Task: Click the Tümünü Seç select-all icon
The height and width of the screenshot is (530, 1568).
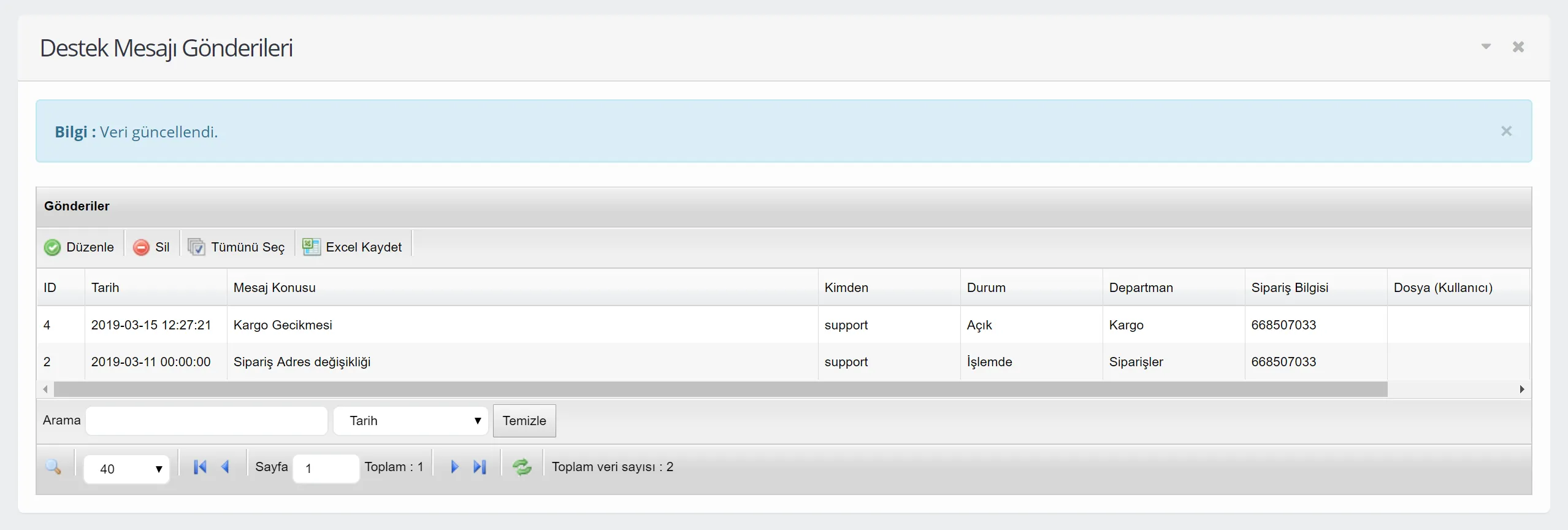Action: click(196, 247)
